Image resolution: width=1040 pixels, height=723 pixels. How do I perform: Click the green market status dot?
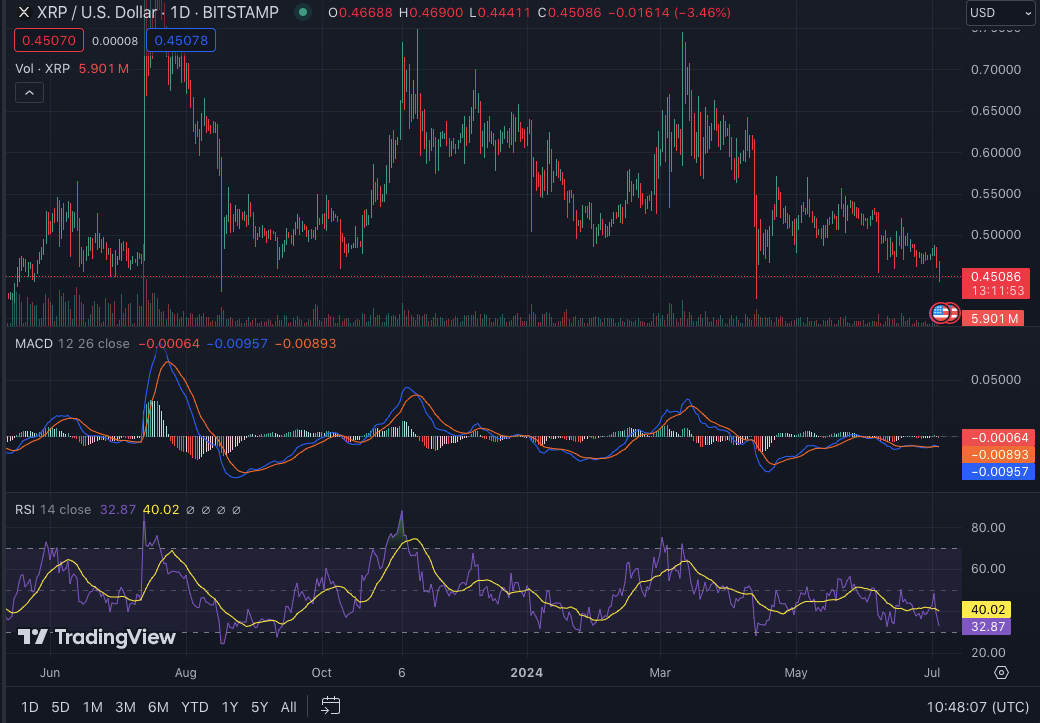point(302,12)
